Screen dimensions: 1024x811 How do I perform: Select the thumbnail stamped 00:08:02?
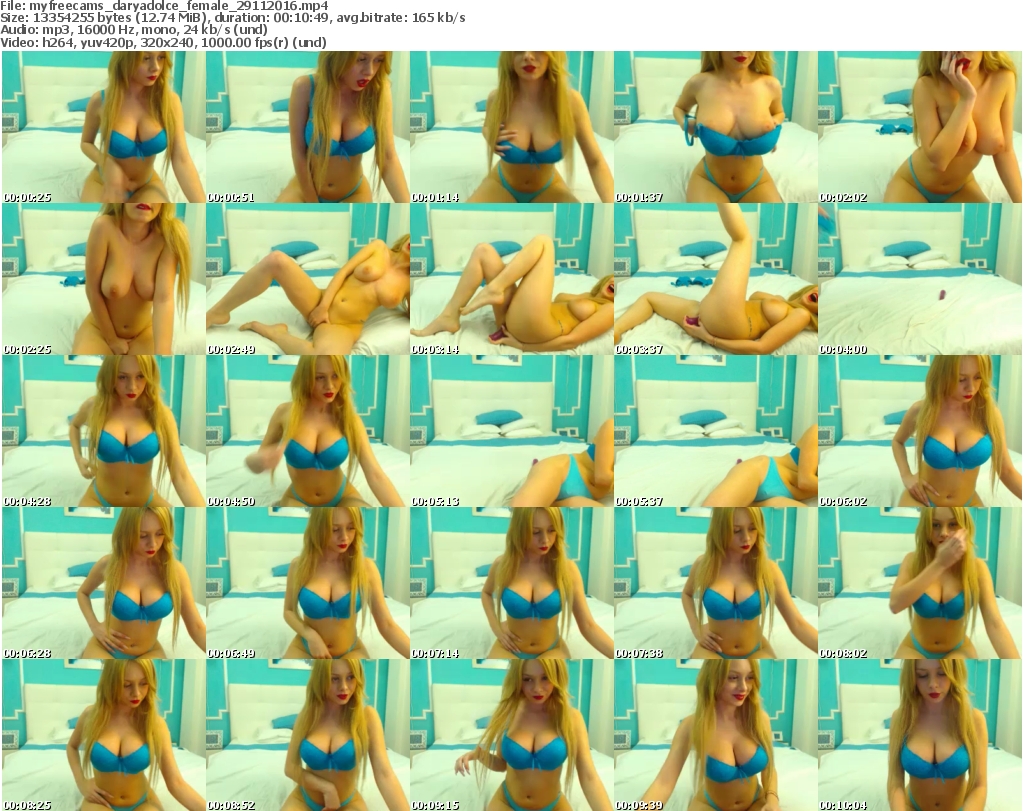tap(920, 583)
